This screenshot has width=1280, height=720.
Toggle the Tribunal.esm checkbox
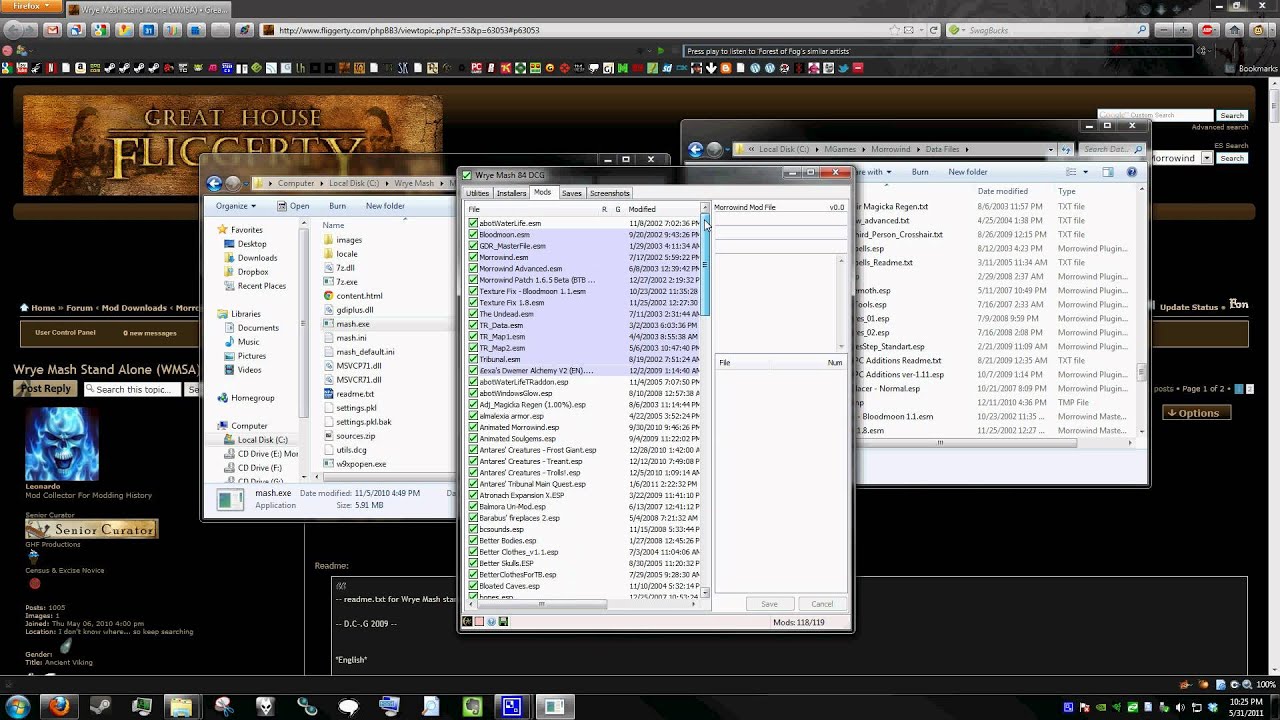pos(473,359)
